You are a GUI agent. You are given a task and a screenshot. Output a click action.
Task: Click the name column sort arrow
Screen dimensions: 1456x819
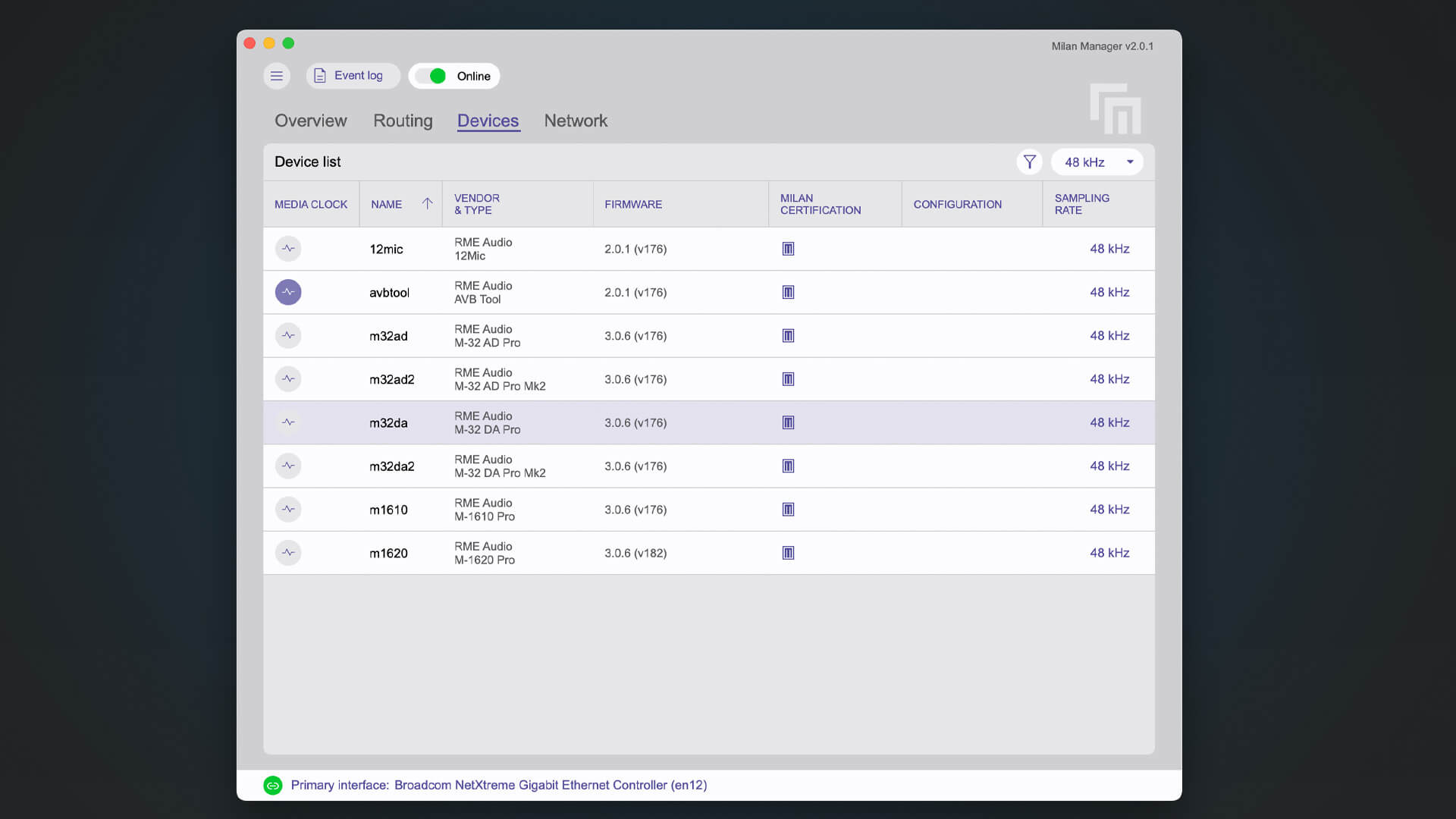click(x=427, y=203)
